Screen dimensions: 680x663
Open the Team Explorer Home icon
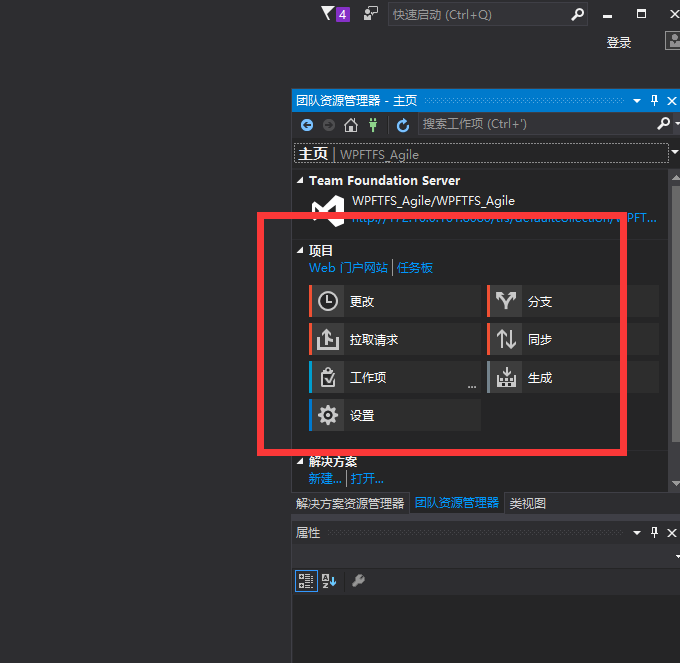[351, 125]
